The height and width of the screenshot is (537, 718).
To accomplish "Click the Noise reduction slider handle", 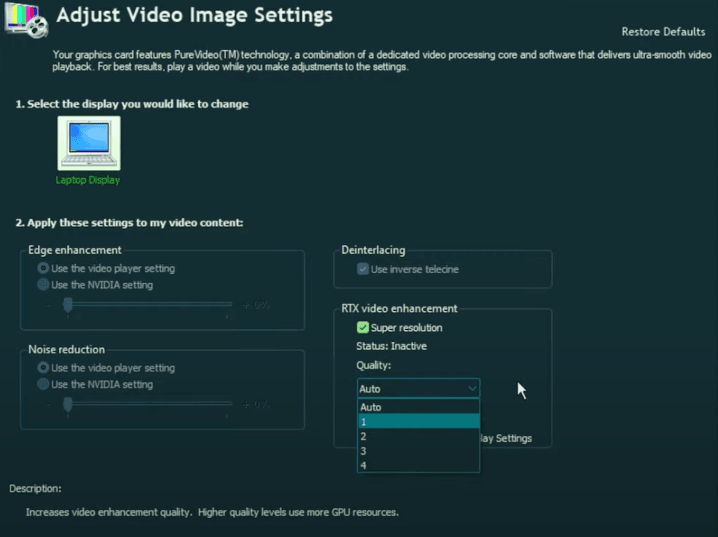I will point(68,404).
